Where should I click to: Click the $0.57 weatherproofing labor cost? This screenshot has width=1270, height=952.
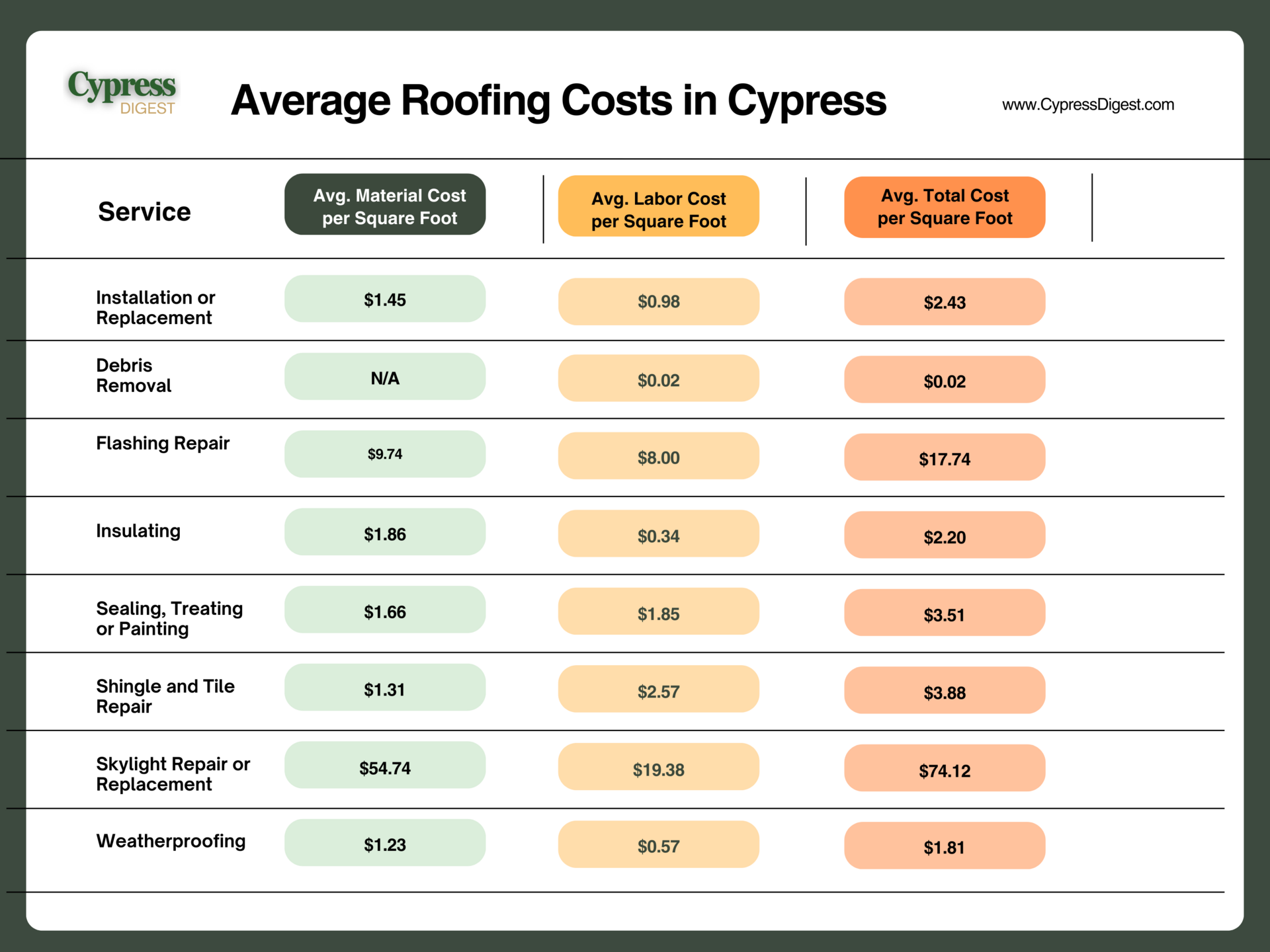coord(658,846)
